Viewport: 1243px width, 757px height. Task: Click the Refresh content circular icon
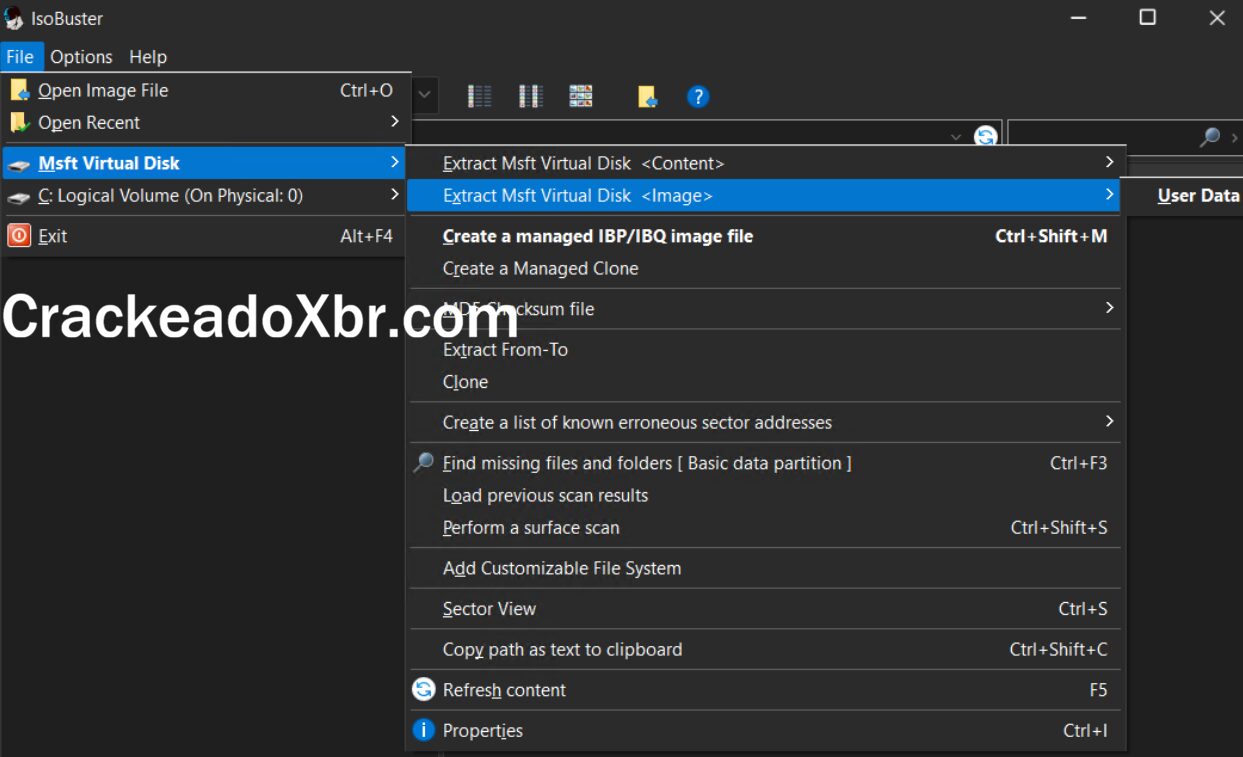[x=424, y=690]
